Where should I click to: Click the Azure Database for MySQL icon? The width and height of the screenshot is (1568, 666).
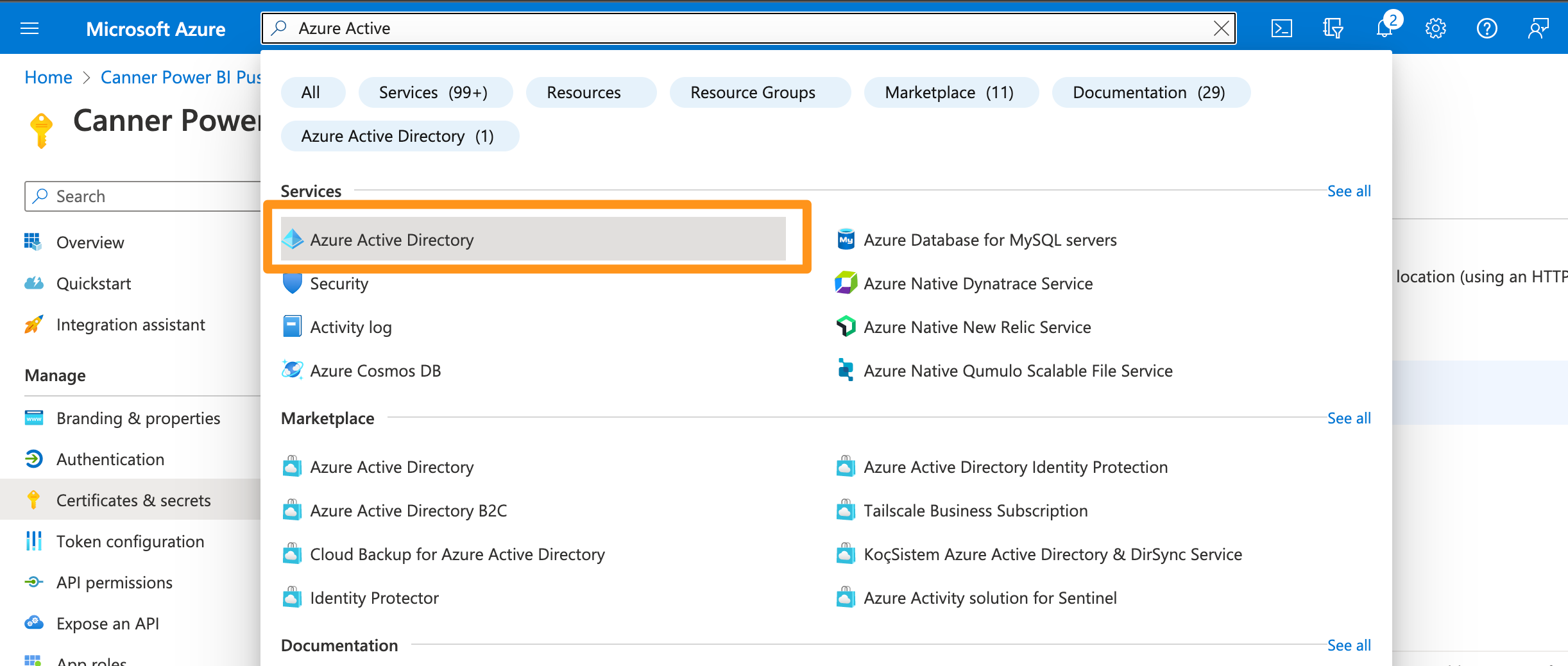pos(846,239)
